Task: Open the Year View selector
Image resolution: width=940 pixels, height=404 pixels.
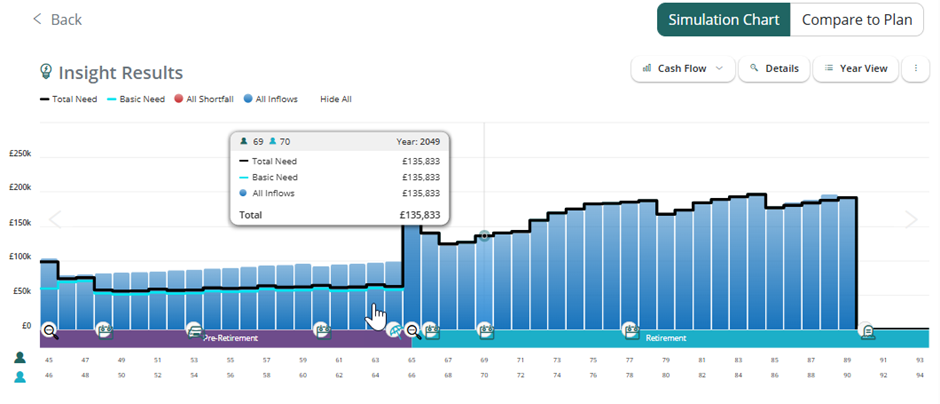Action: (855, 69)
